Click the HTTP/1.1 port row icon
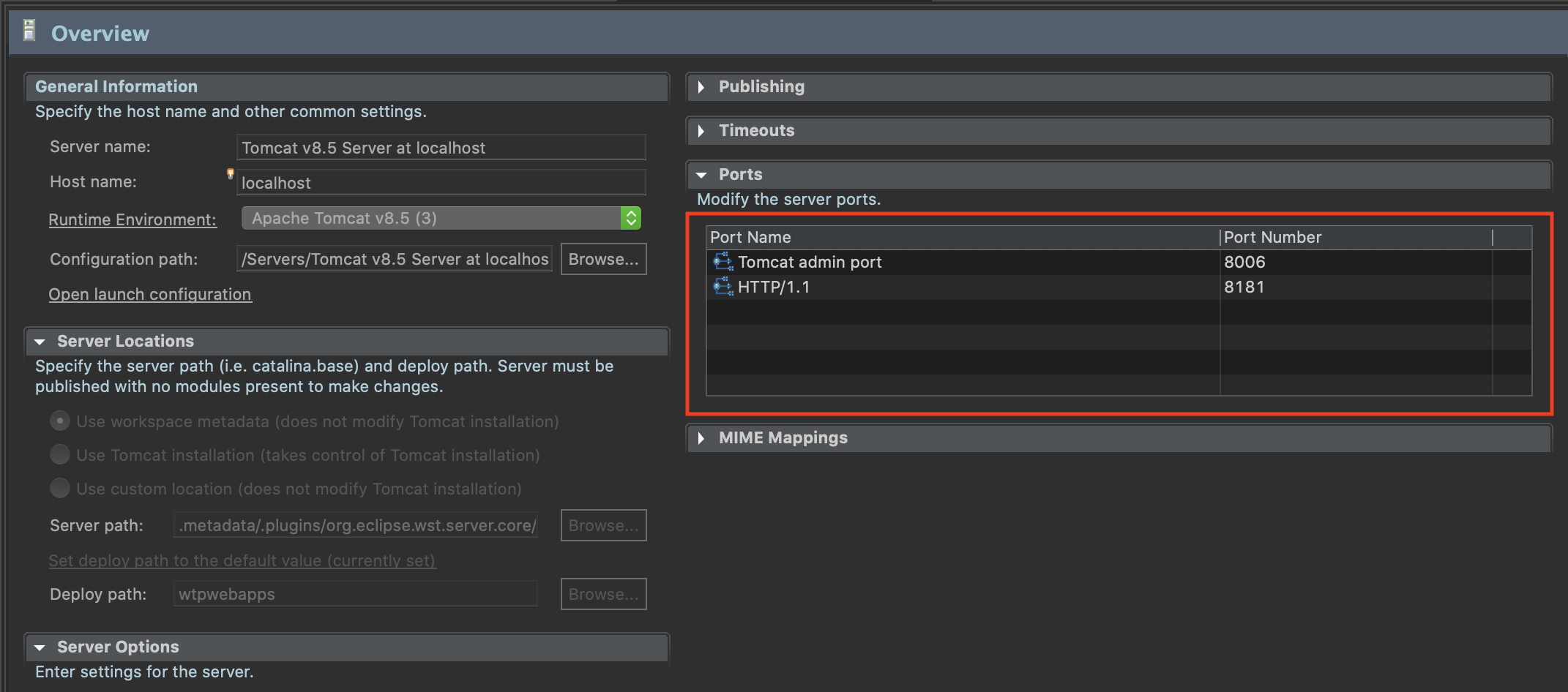Image resolution: width=1568 pixels, height=692 pixels. [723, 287]
